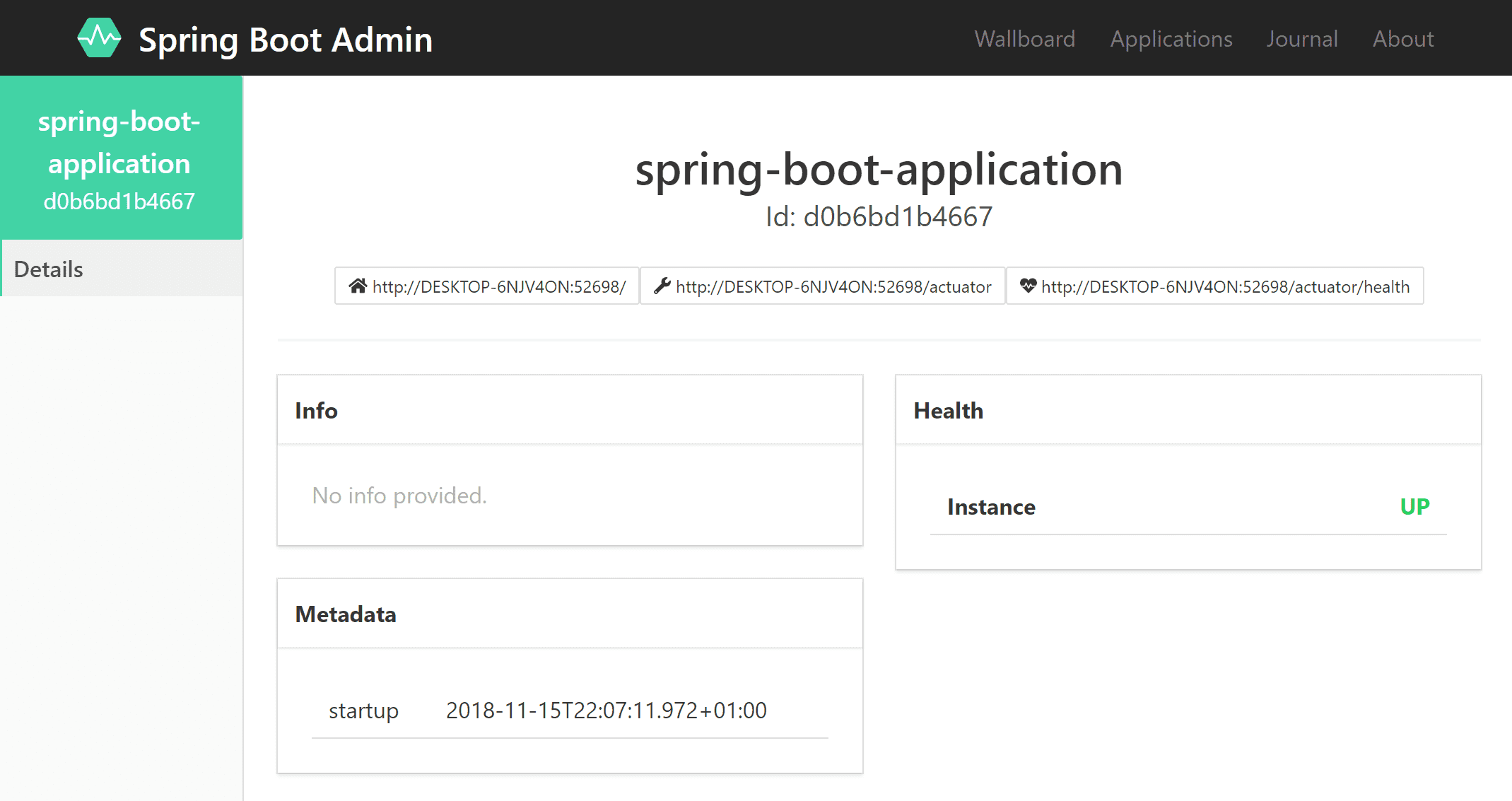Click the Health panel header
Screen dimensions: 1512x801
pos(948,411)
